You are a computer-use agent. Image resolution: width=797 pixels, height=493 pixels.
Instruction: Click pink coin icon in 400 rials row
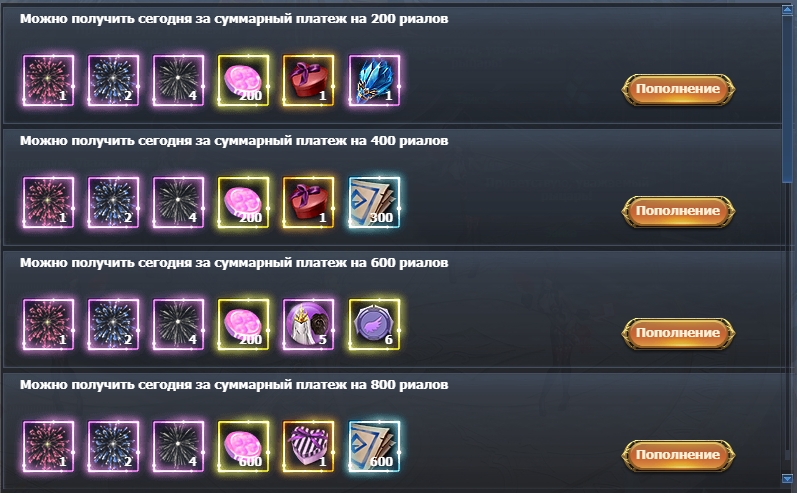coord(243,202)
